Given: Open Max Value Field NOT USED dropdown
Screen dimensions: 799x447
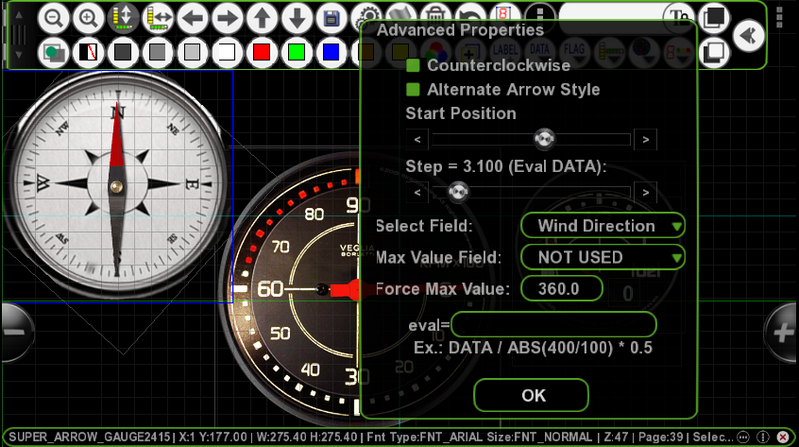Looking at the screenshot, I should [603, 257].
